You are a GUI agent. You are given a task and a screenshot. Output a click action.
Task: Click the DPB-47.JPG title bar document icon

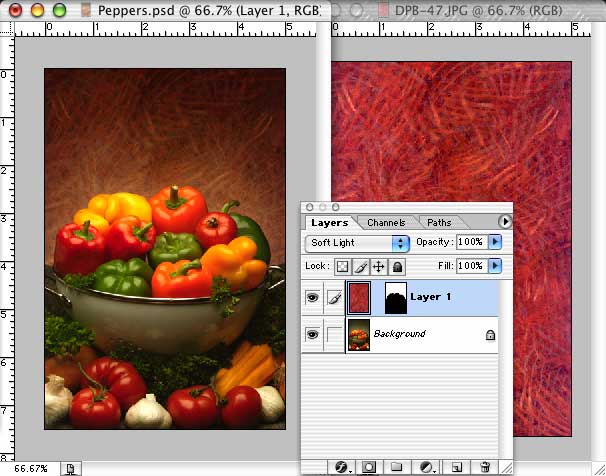(383, 10)
